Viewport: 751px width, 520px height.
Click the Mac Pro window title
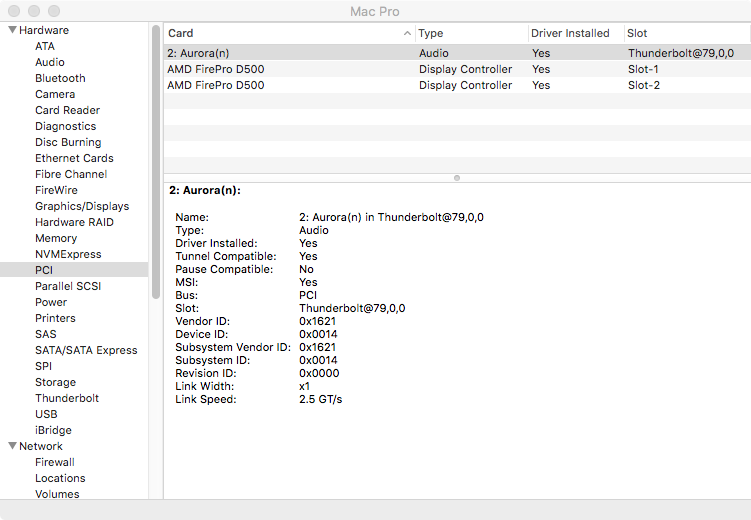375,11
